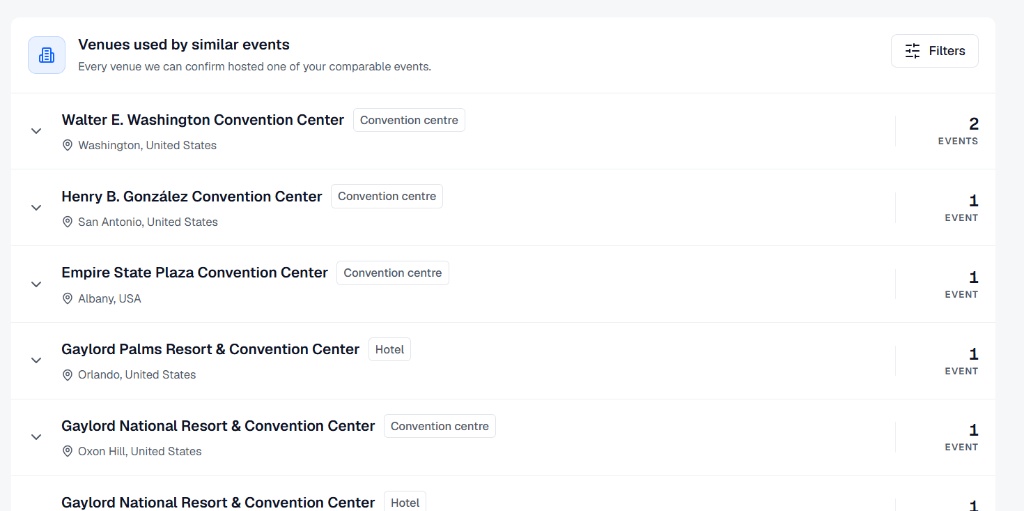The height and width of the screenshot is (511, 1024).
Task: Click the Albany, USA location text
Action: coord(109,299)
